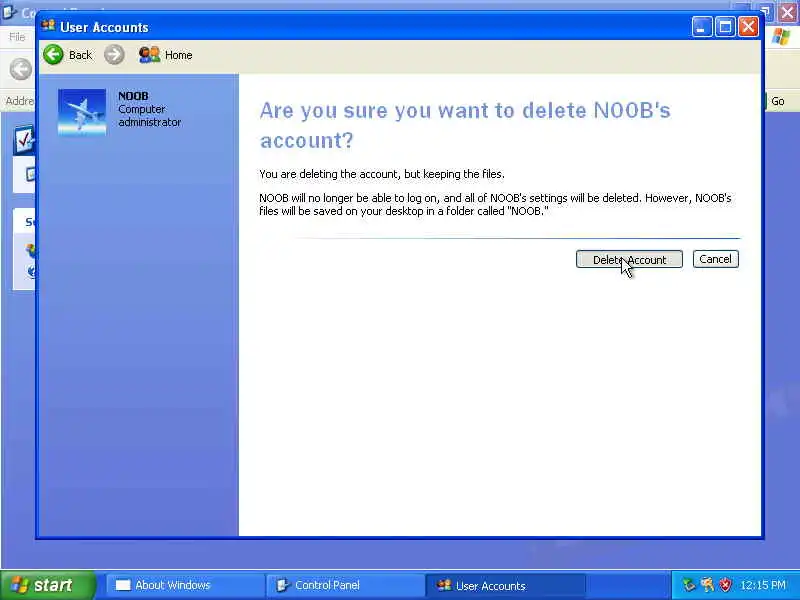Cancel the account deletion
The height and width of the screenshot is (600, 800).
(x=715, y=259)
